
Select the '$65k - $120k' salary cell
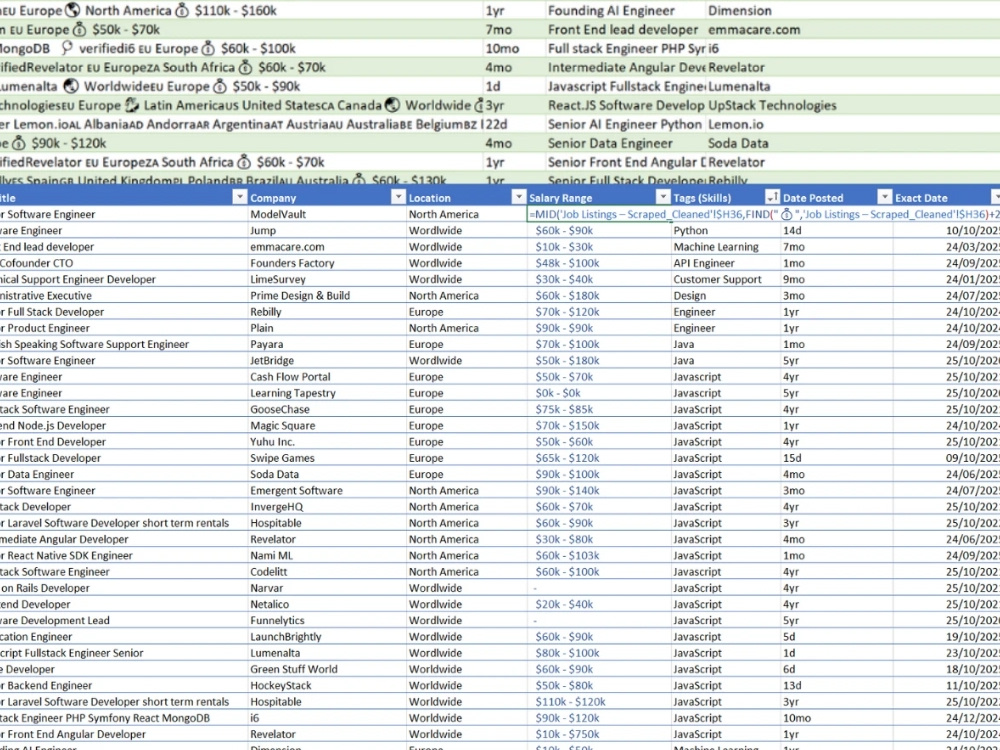pos(599,458)
